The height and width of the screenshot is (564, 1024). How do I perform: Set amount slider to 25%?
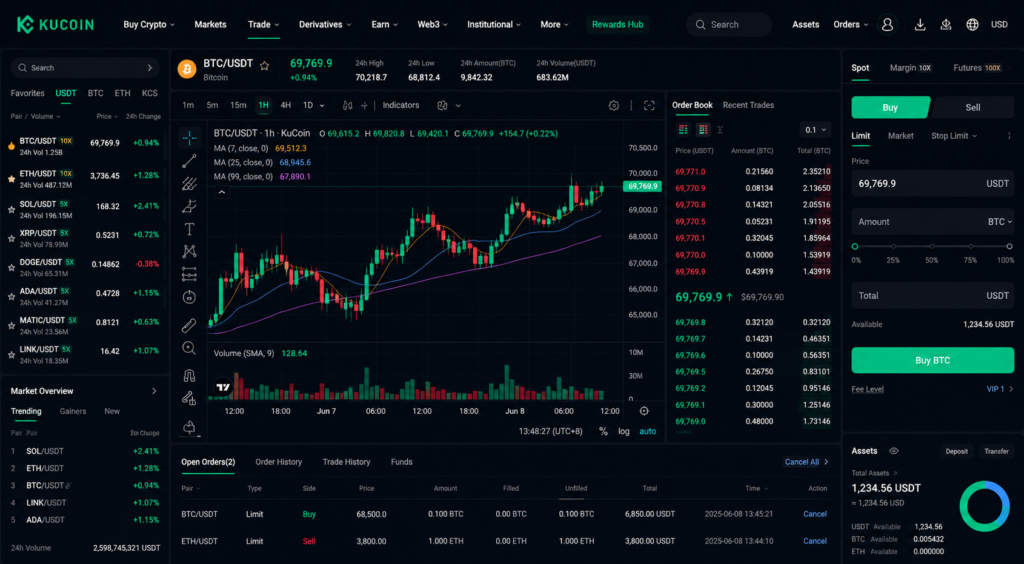pyautogui.click(x=893, y=247)
